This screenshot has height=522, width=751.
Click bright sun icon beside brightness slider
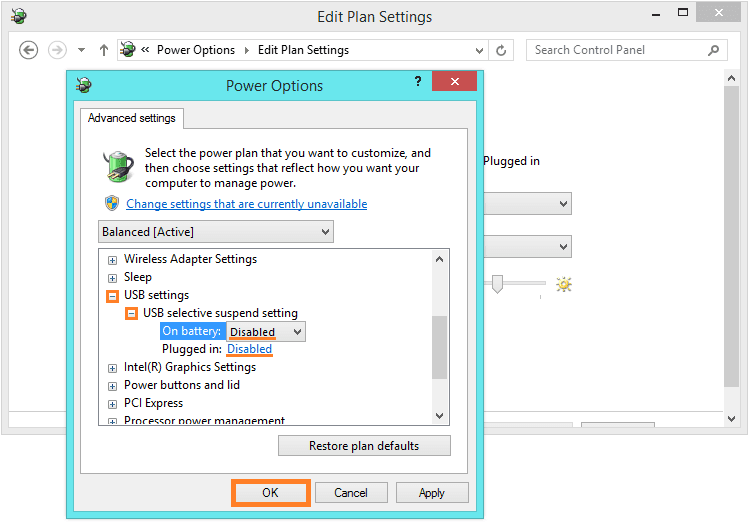(564, 284)
